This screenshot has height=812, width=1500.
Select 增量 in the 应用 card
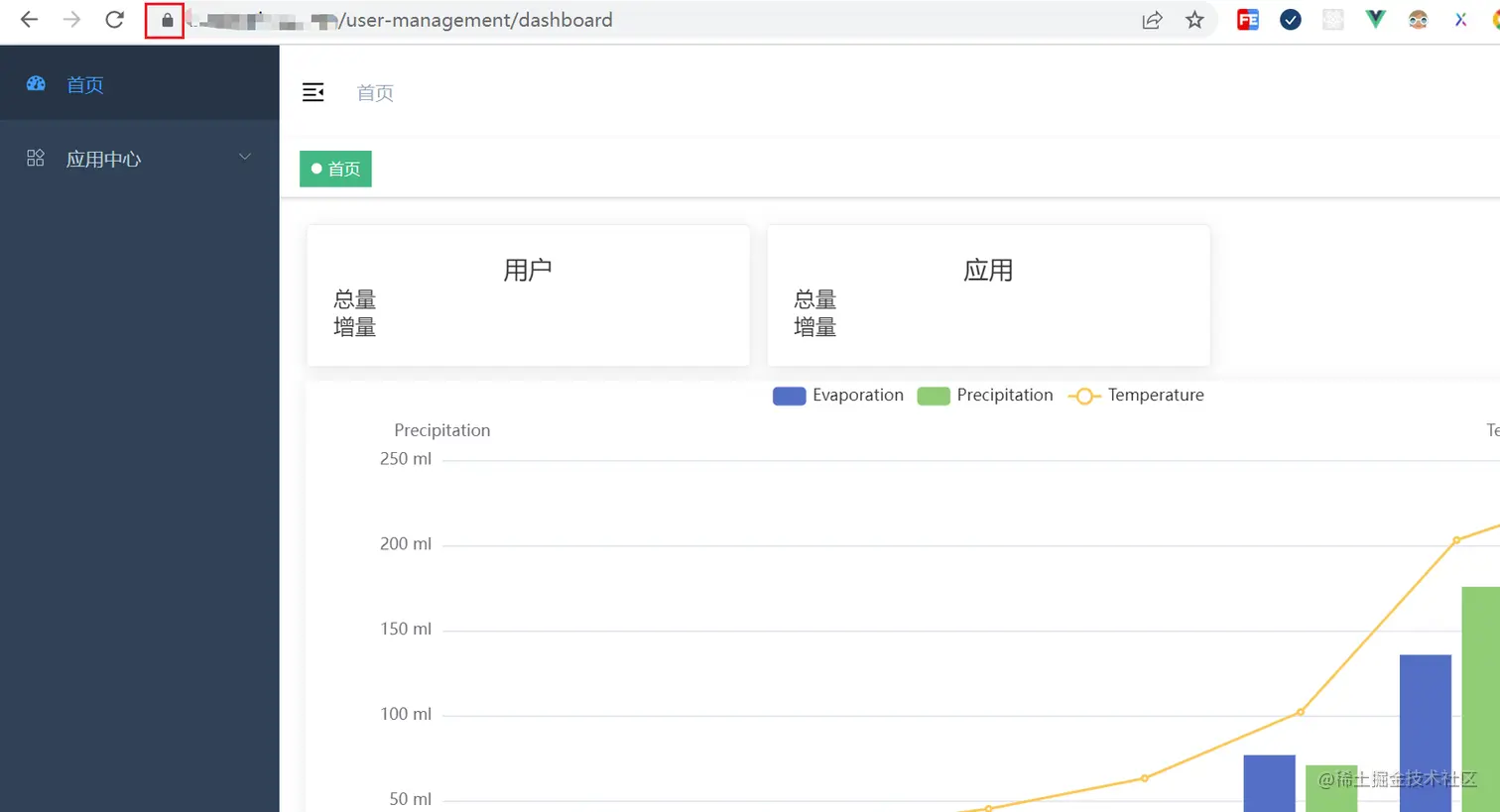[x=815, y=327]
